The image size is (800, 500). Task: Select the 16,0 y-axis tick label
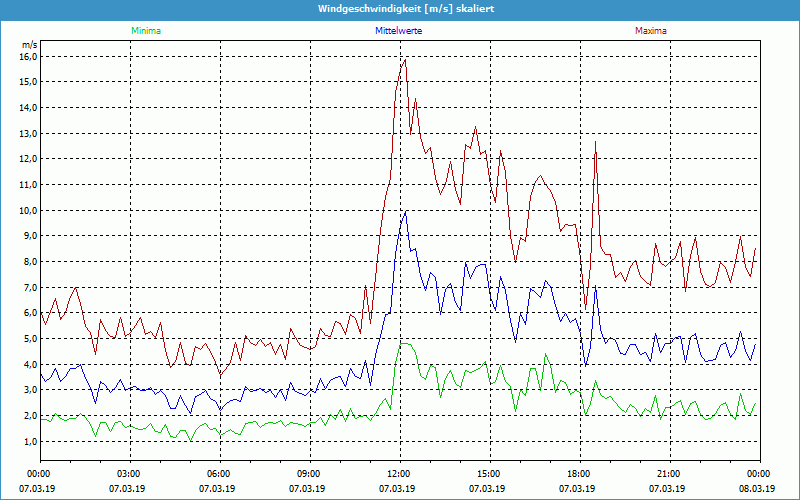[x=28, y=56]
